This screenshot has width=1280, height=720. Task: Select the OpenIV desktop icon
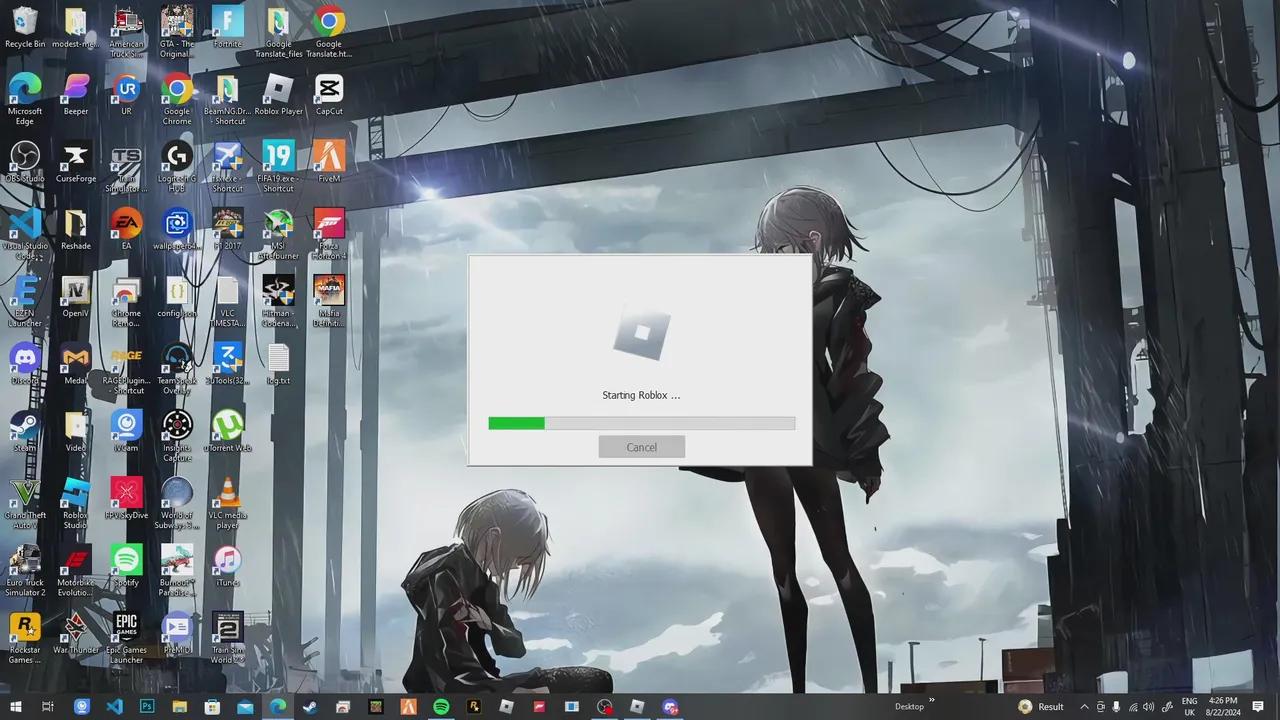click(x=76, y=297)
